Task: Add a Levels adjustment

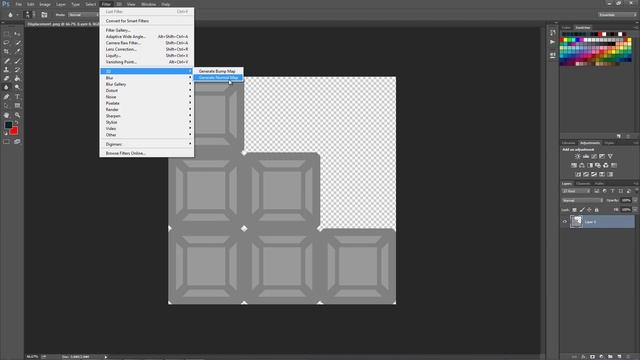Action: tap(586, 156)
